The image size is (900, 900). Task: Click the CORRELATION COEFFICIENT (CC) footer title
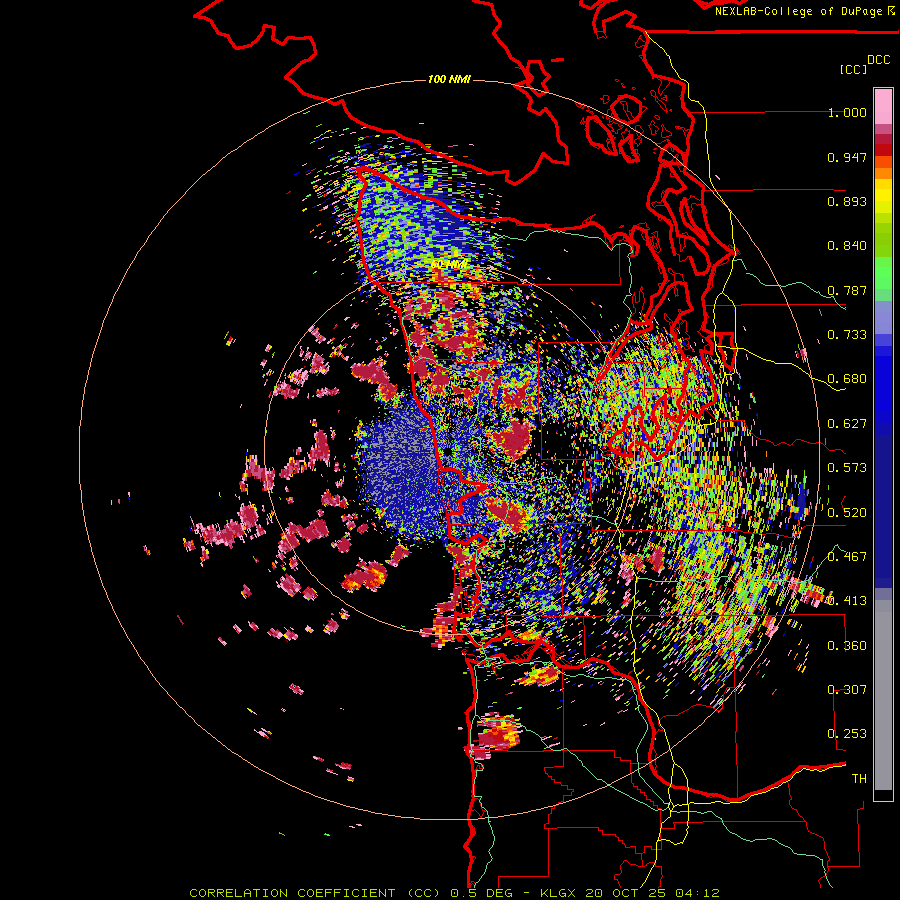(x=315, y=893)
